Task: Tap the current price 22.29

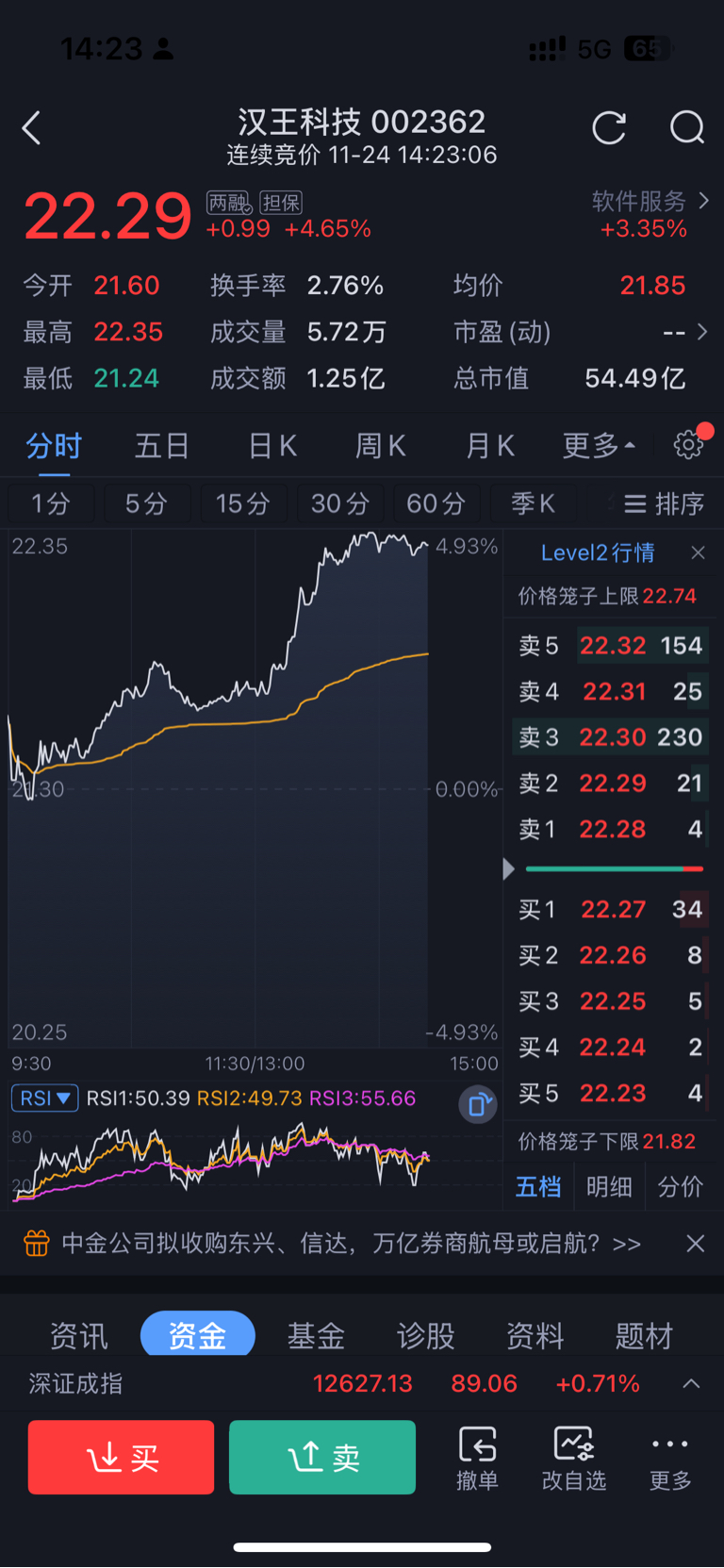Action: click(x=107, y=216)
